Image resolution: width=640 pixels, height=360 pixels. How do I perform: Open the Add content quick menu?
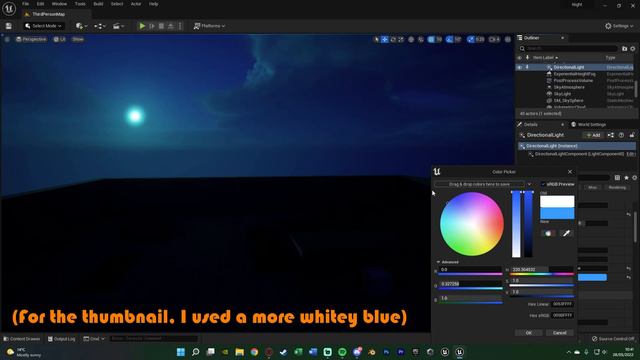point(81,26)
